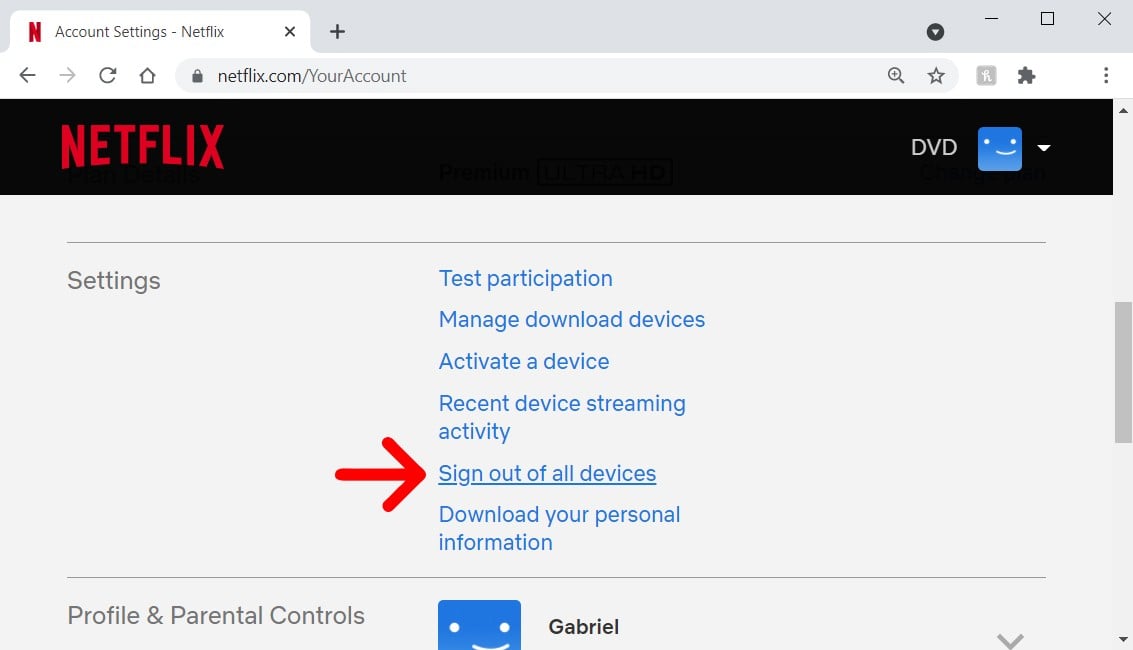Open Manage download devices link
The image size is (1133, 650).
click(571, 320)
